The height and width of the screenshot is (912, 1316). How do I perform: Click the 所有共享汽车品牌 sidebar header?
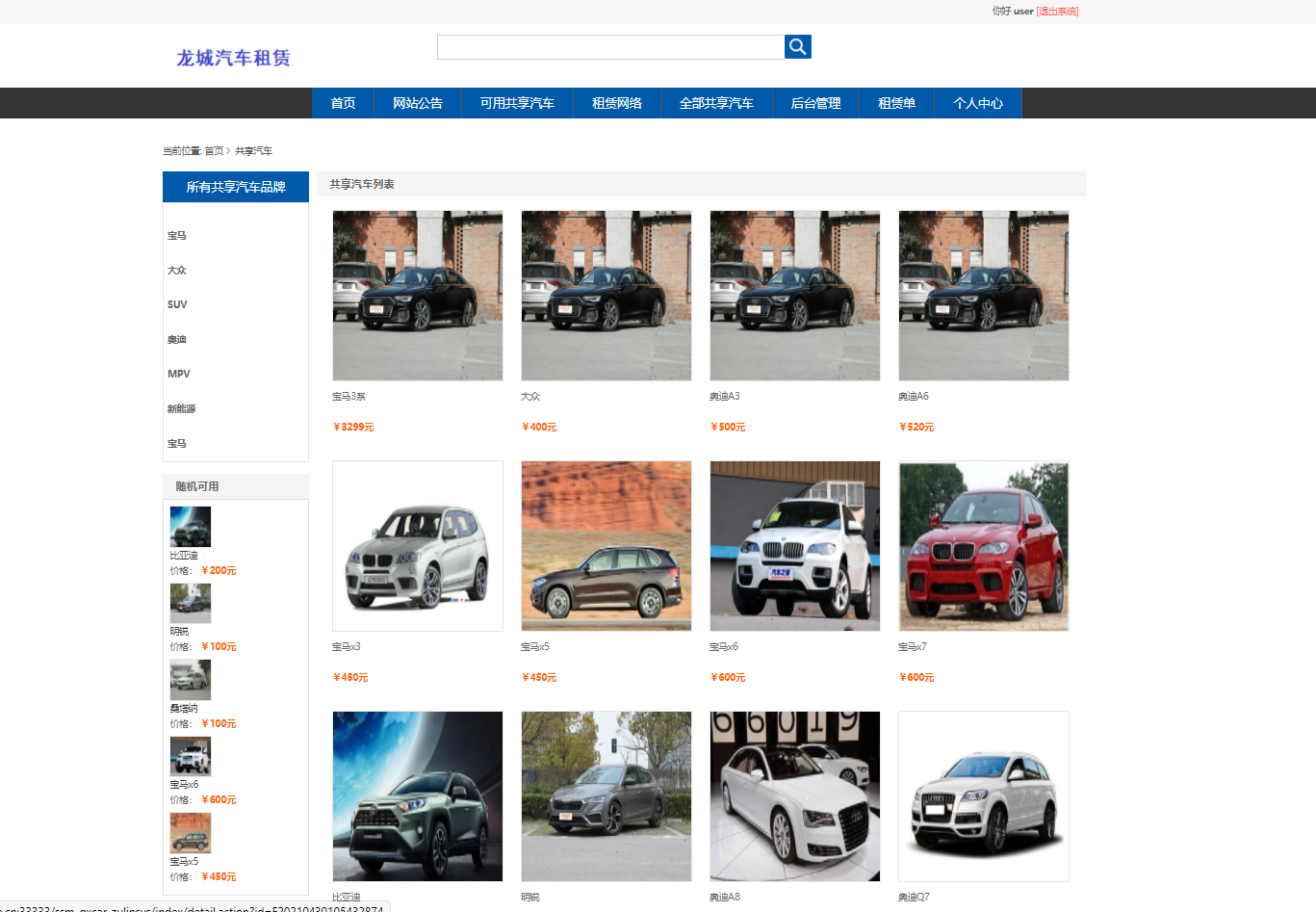(x=236, y=187)
